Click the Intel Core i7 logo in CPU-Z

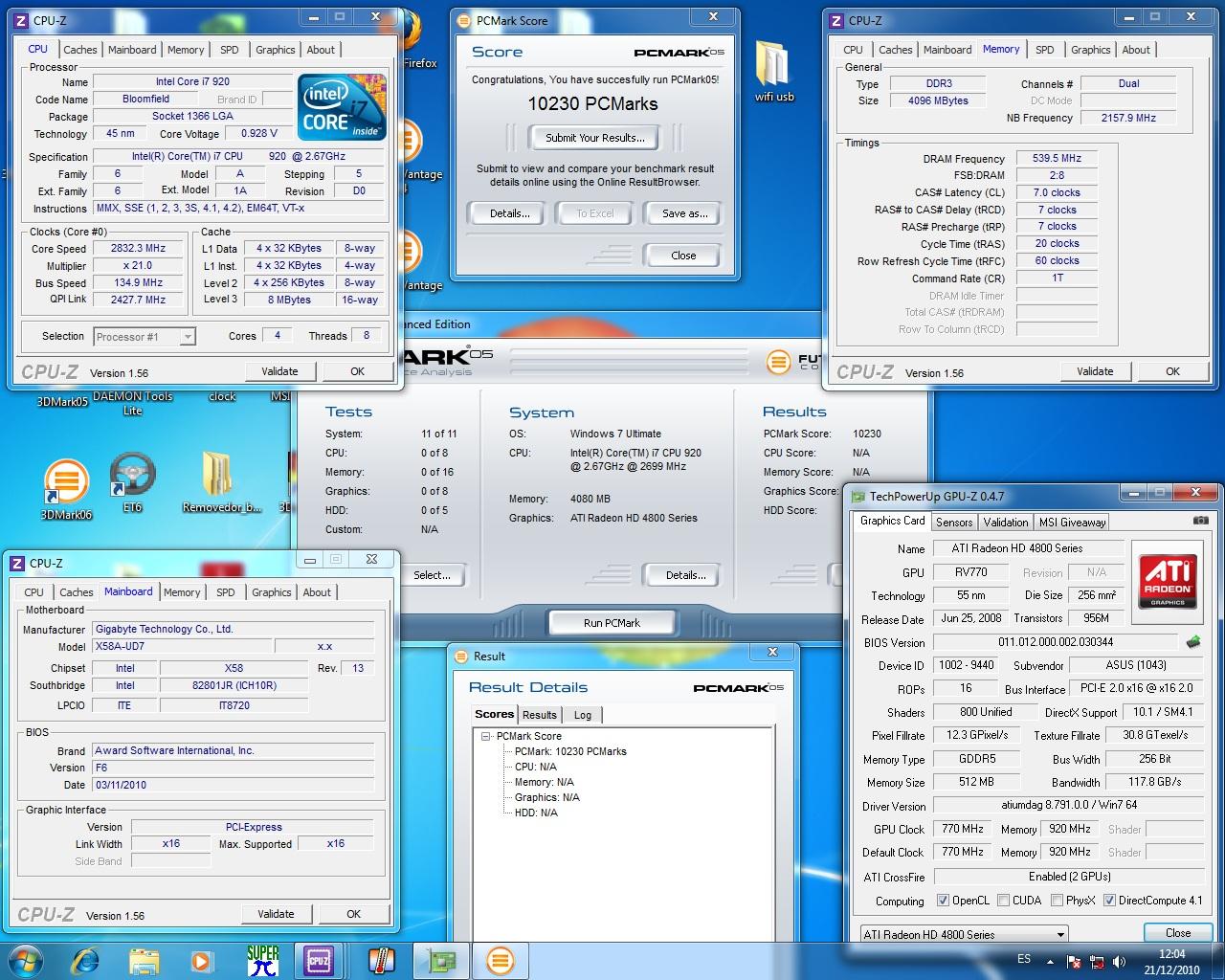click(342, 107)
